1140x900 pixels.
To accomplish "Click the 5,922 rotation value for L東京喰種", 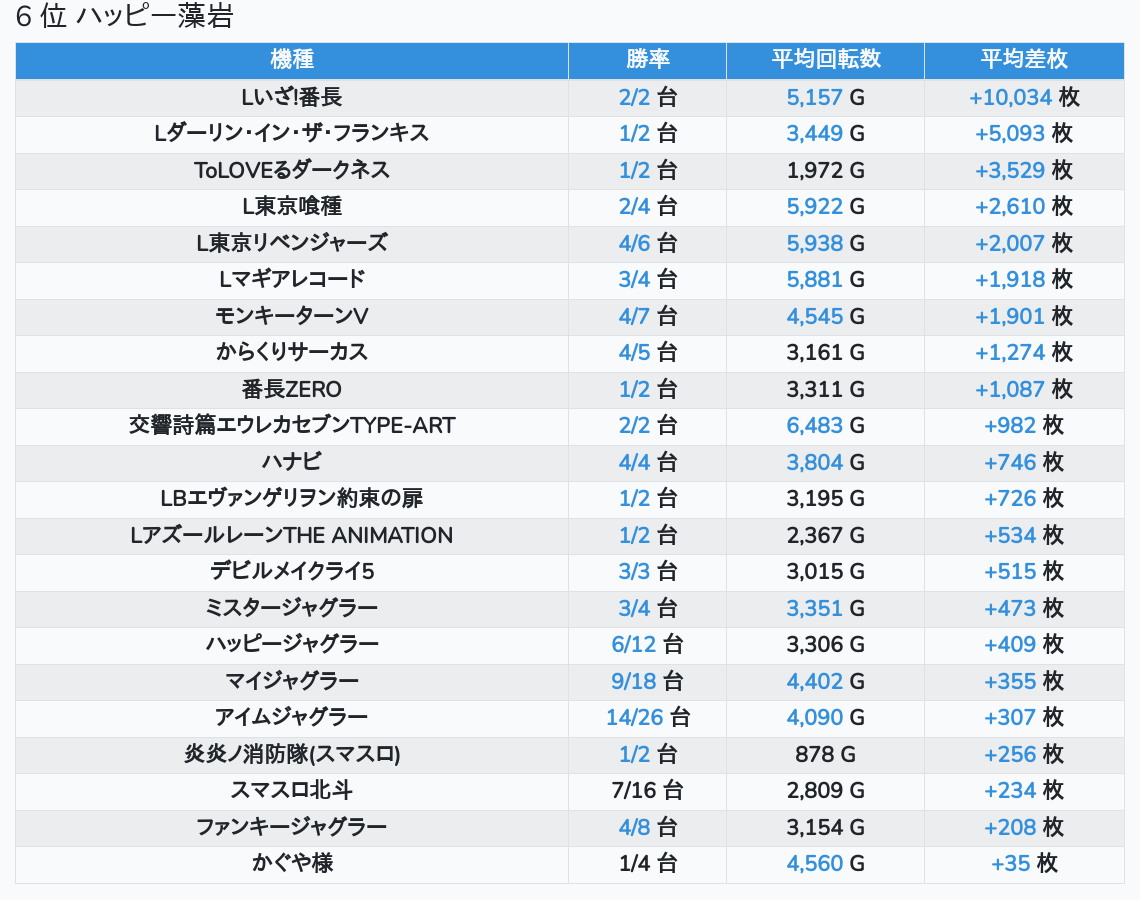I will click(x=814, y=206).
